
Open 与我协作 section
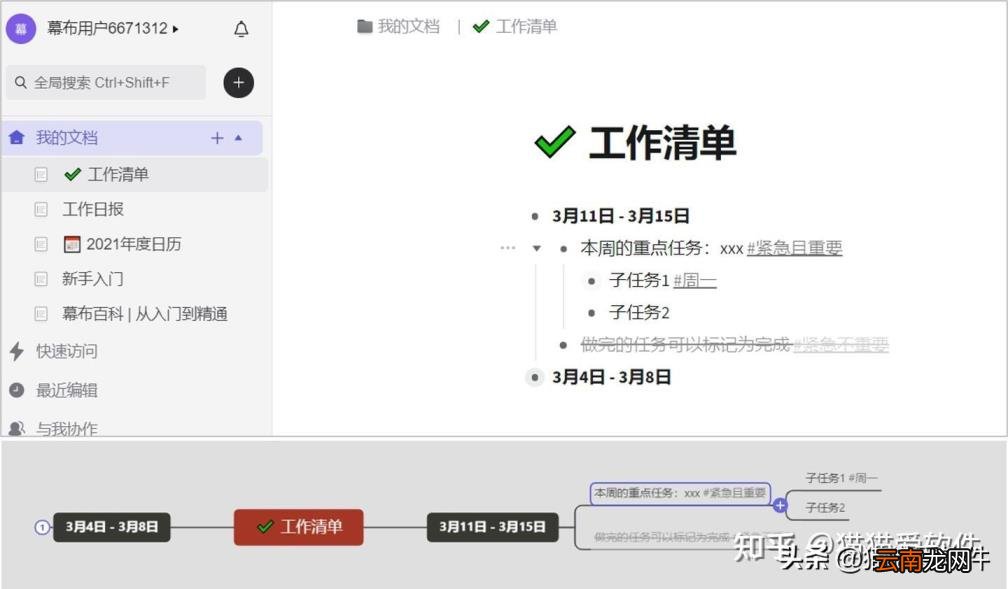[67, 429]
